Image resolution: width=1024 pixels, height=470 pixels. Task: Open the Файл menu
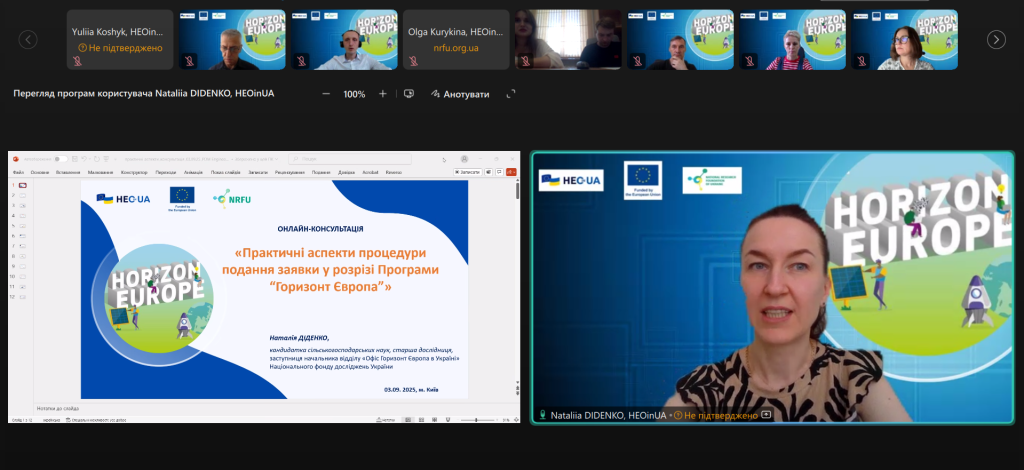[18, 172]
